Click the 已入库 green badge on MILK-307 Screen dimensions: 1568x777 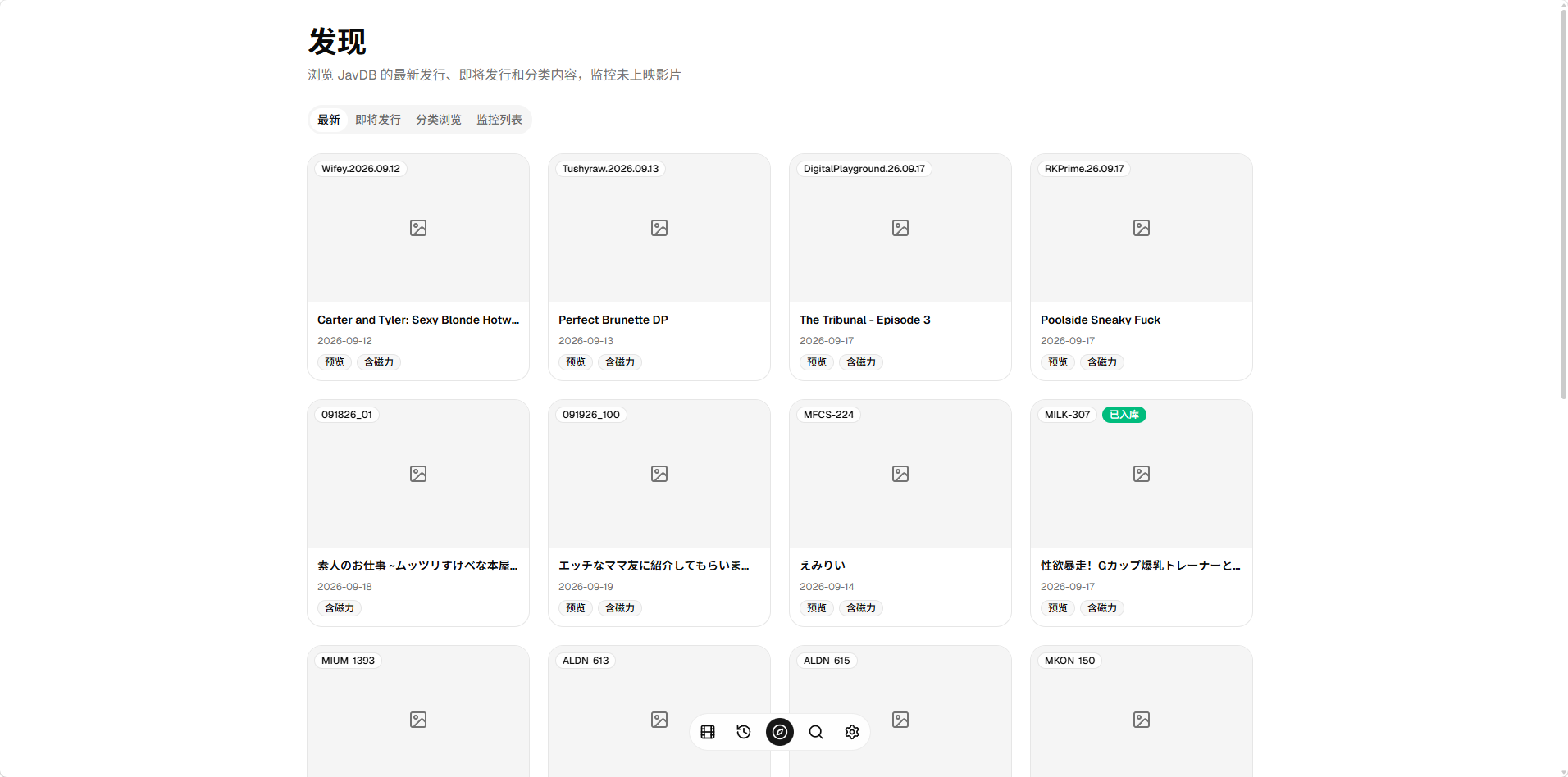tap(1124, 415)
